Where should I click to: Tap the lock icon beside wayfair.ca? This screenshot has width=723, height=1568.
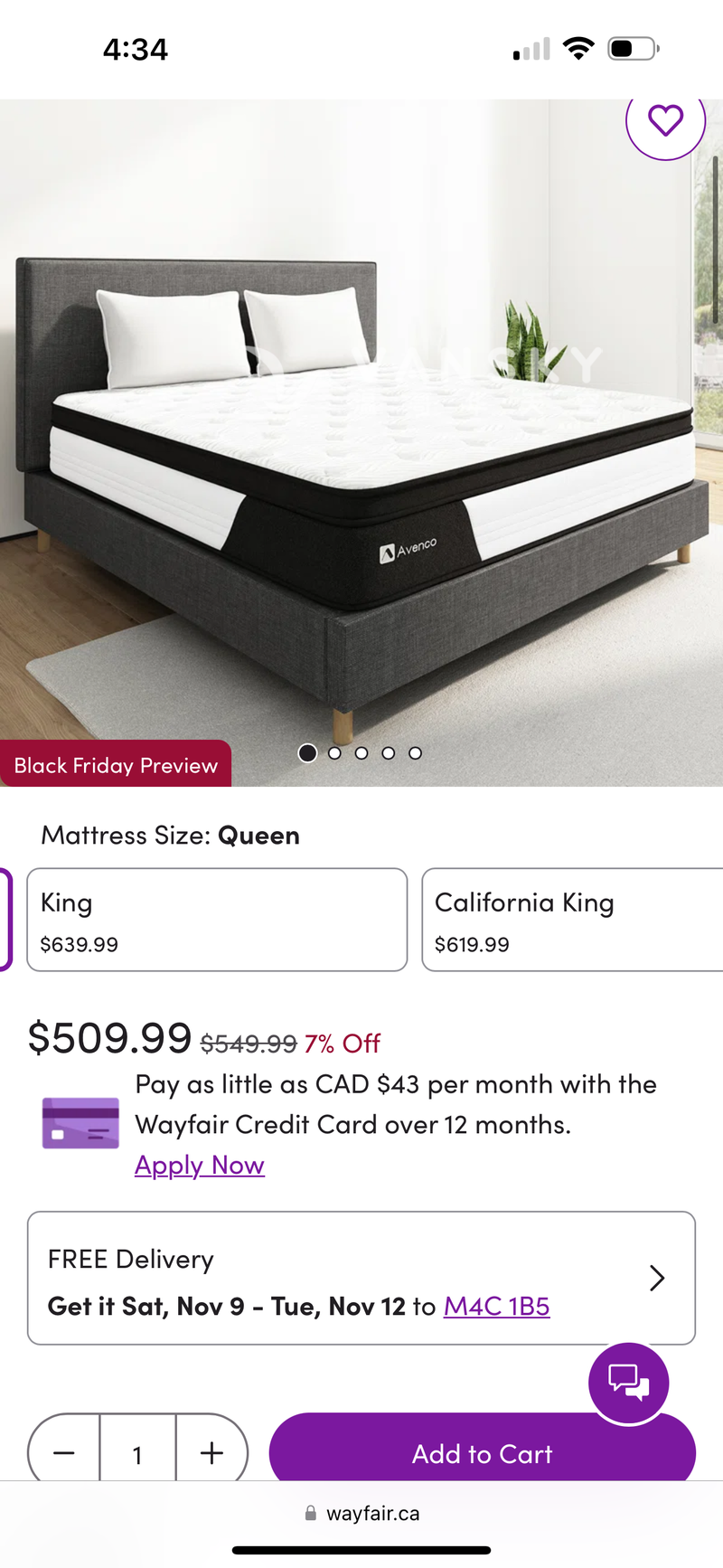coord(311,1514)
